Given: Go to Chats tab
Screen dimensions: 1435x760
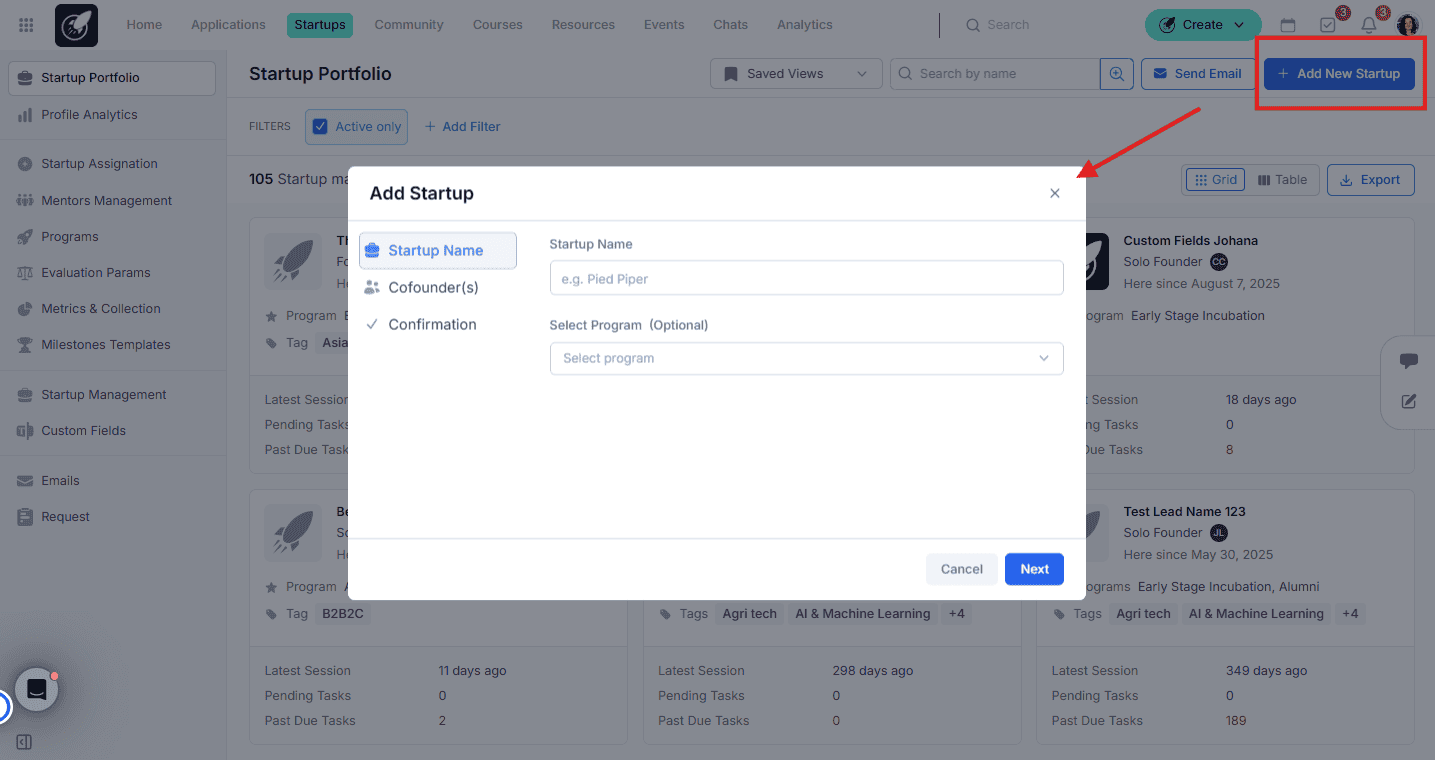Looking at the screenshot, I should (x=730, y=25).
